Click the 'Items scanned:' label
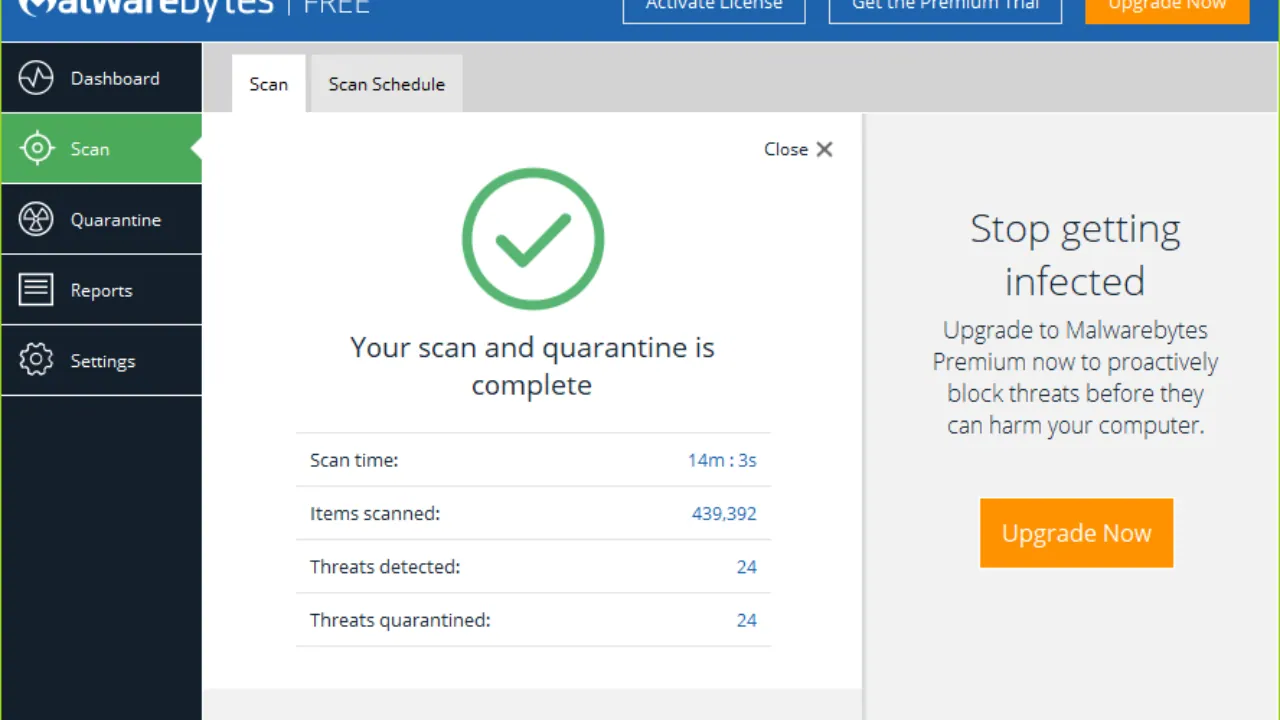 pyautogui.click(x=375, y=513)
